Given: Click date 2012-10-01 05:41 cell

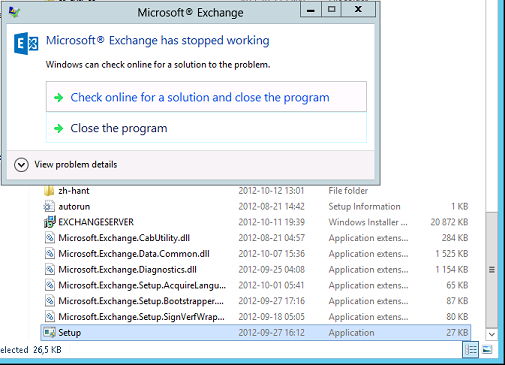Looking at the screenshot, I should click(x=271, y=285).
